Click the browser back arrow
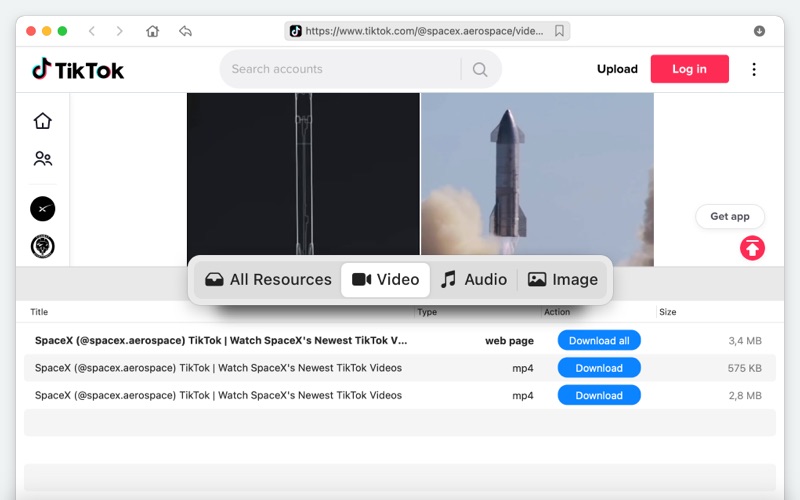This screenshot has width=800, height=500. point(92,31)
